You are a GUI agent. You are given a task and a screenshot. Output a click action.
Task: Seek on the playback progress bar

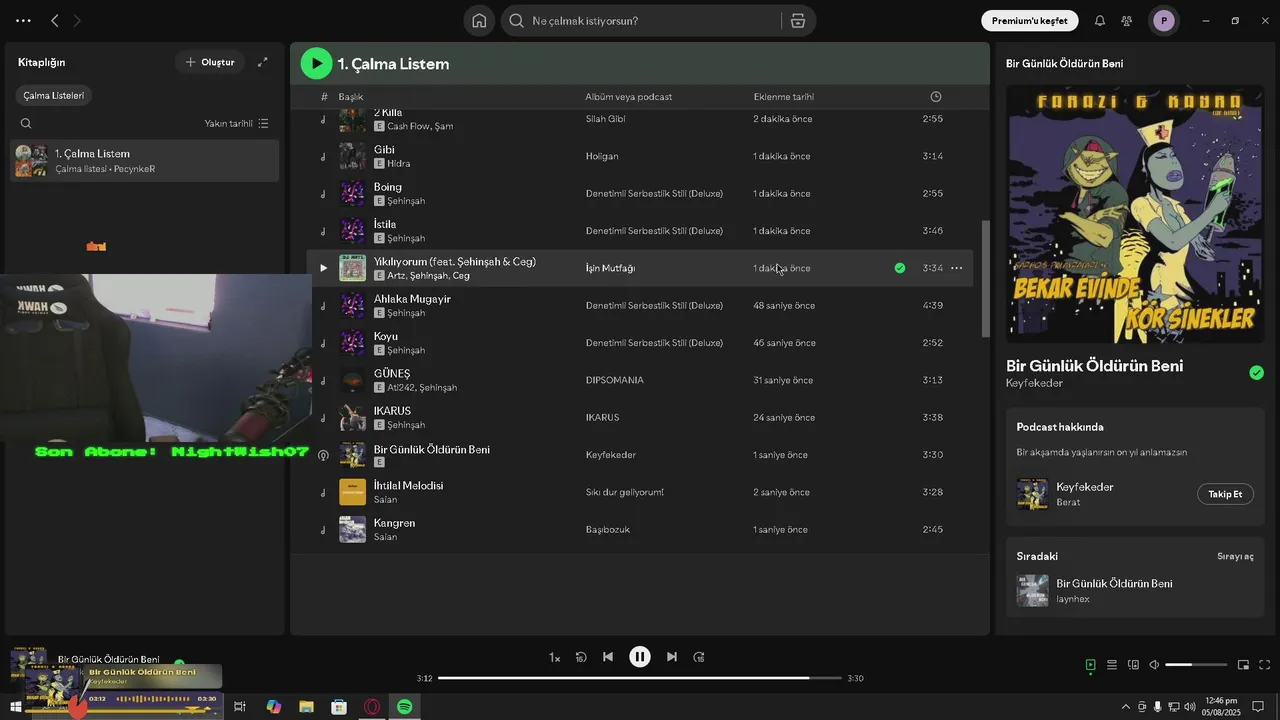[640, 678]
